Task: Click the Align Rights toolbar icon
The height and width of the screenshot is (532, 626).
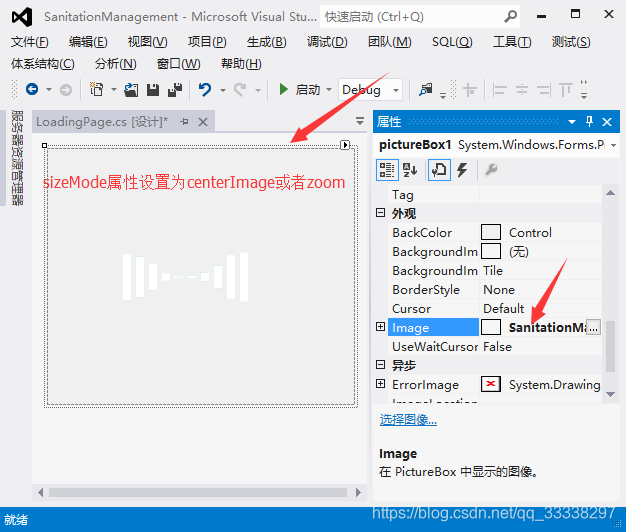Action: coord(543,90)
